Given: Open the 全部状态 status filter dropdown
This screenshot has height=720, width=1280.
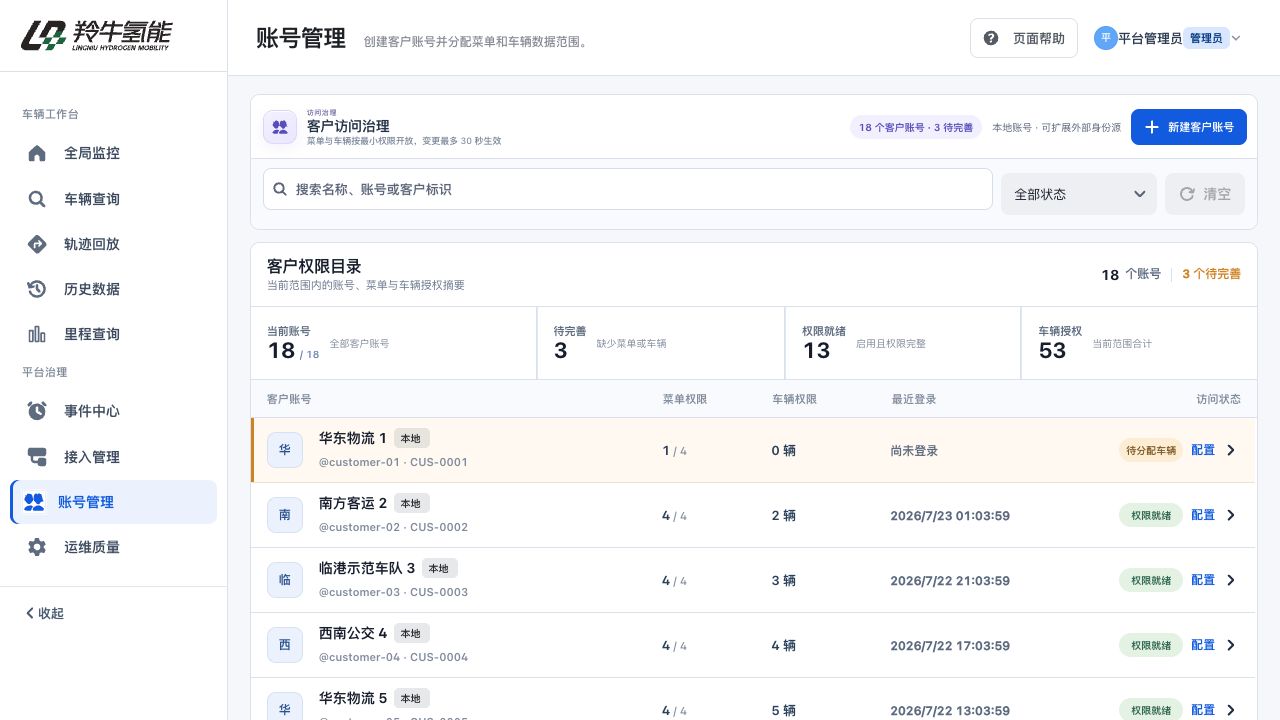Looking at the screenshot, I should [x=1079, y=194].
